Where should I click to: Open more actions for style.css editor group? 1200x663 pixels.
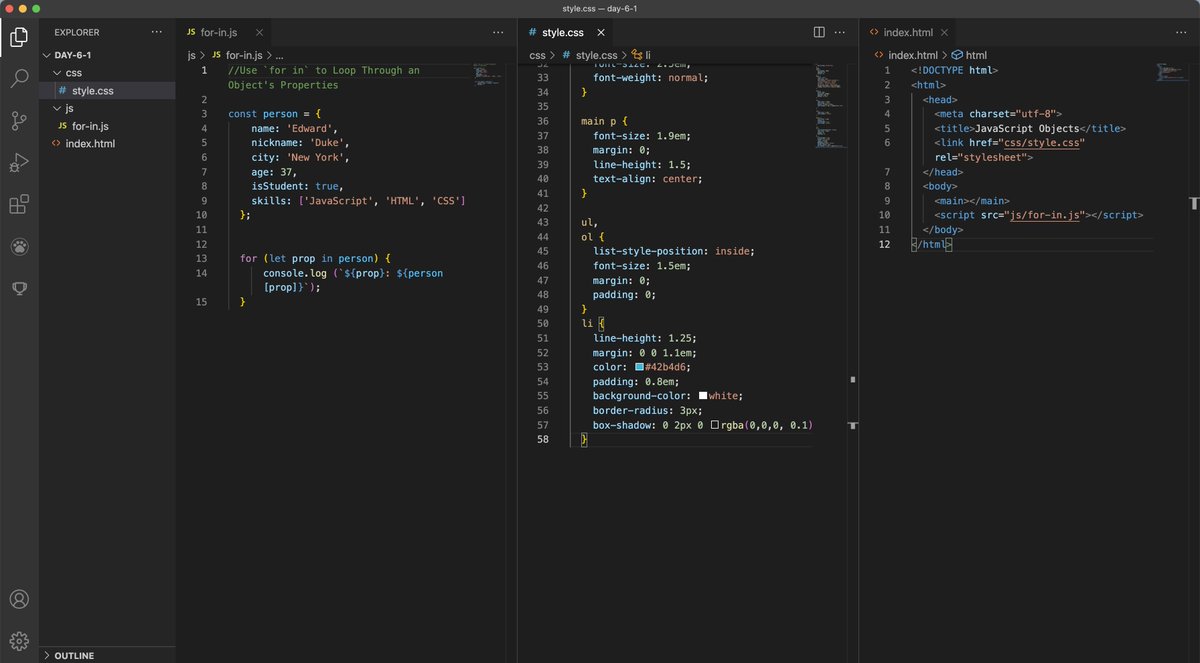840,32
